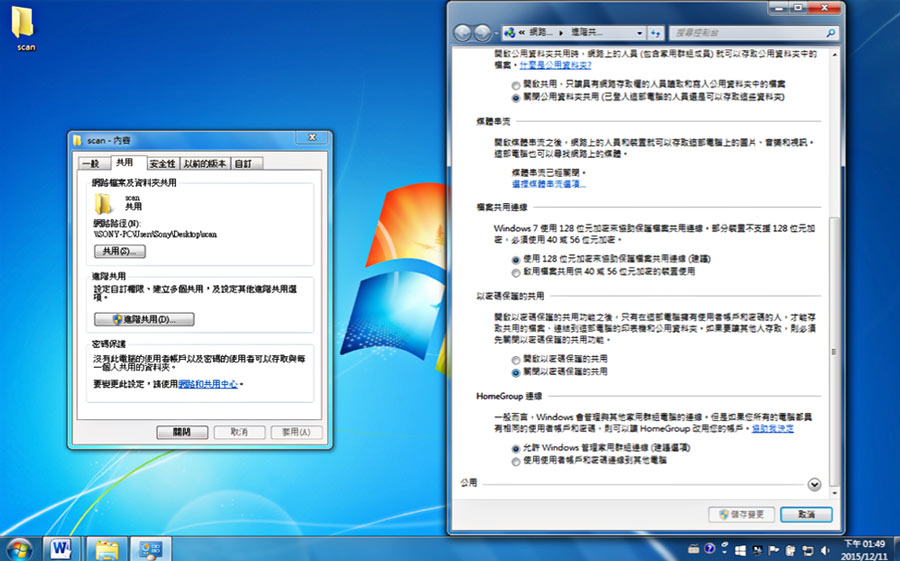Select the 40 或 56 位元加密 radio option

516,273
